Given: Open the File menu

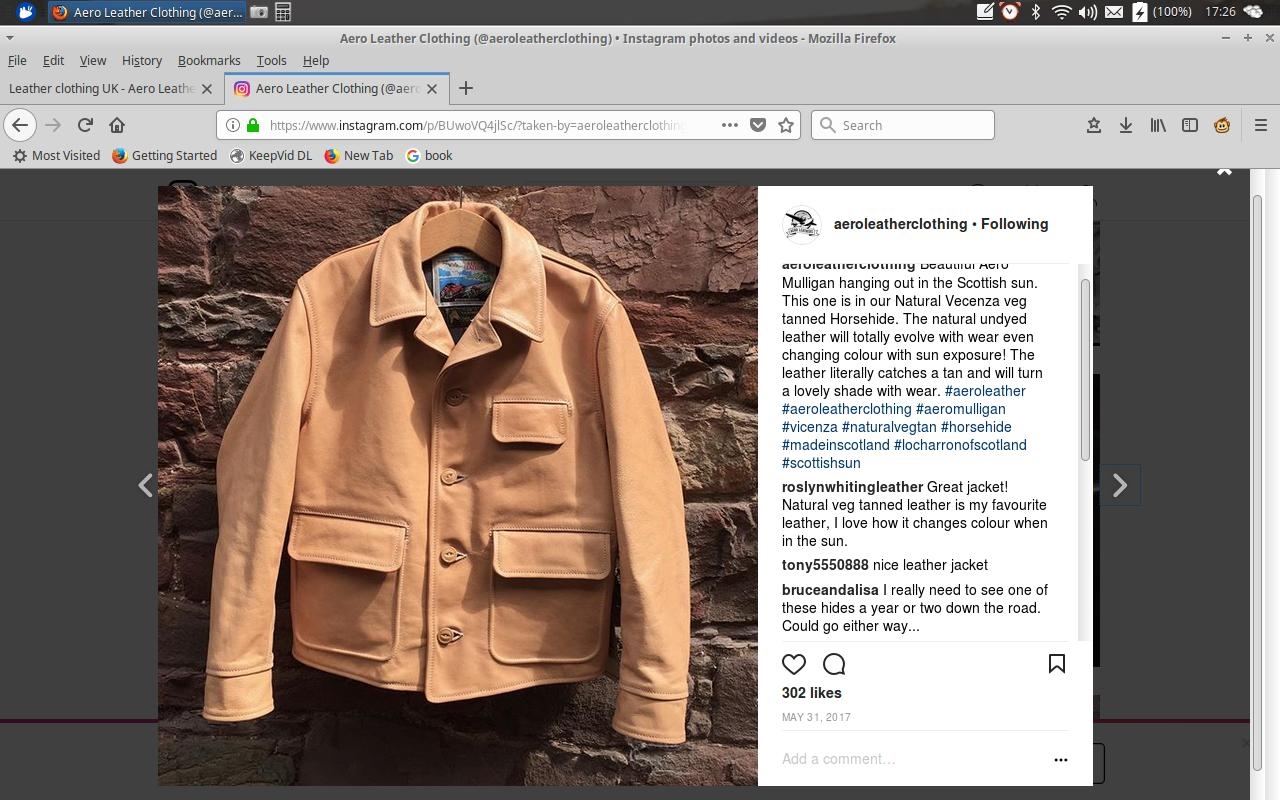Looking at the screenshot, I should point(17,60).
